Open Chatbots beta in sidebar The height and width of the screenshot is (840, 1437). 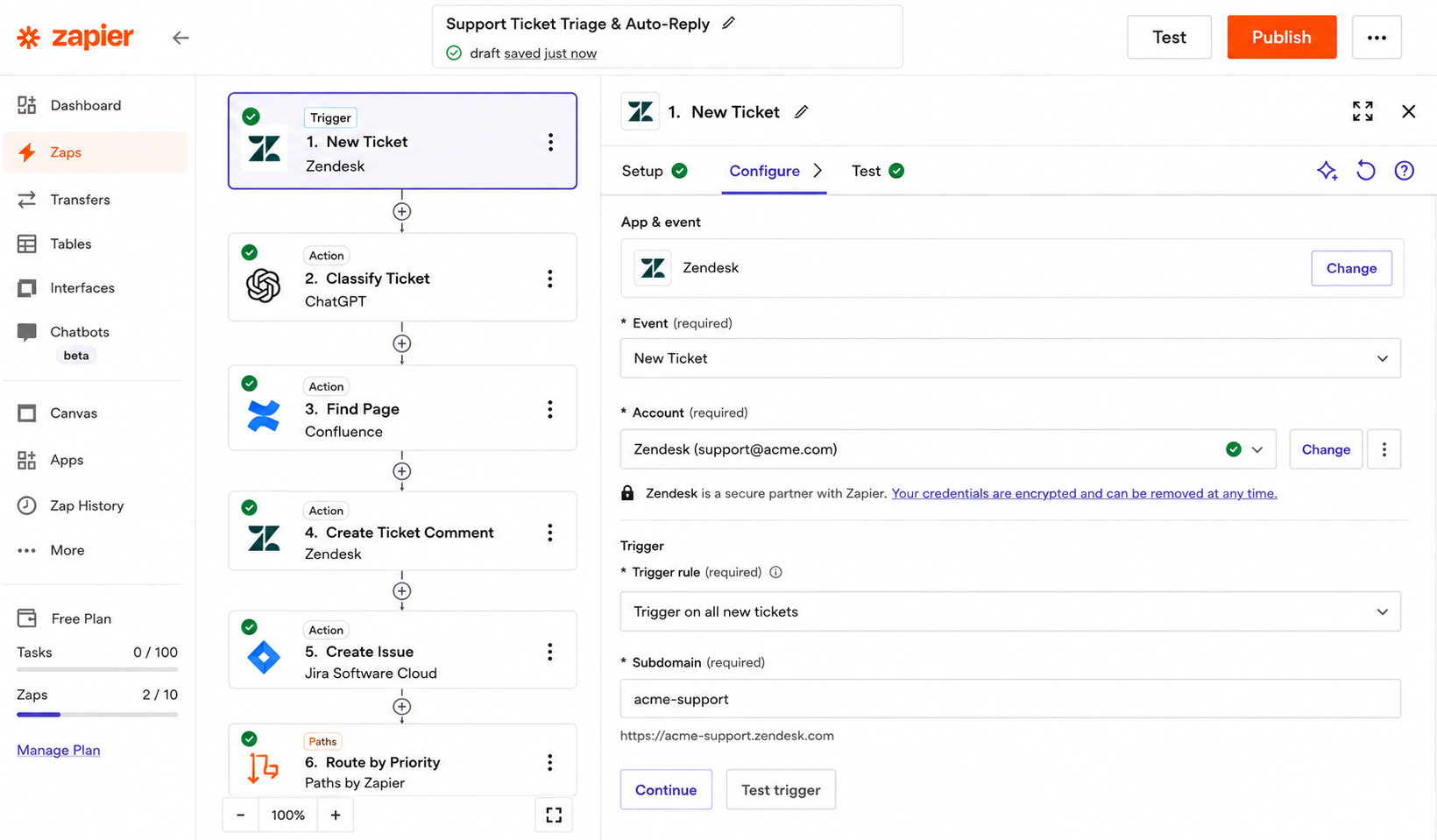click(x=96, y=342)
